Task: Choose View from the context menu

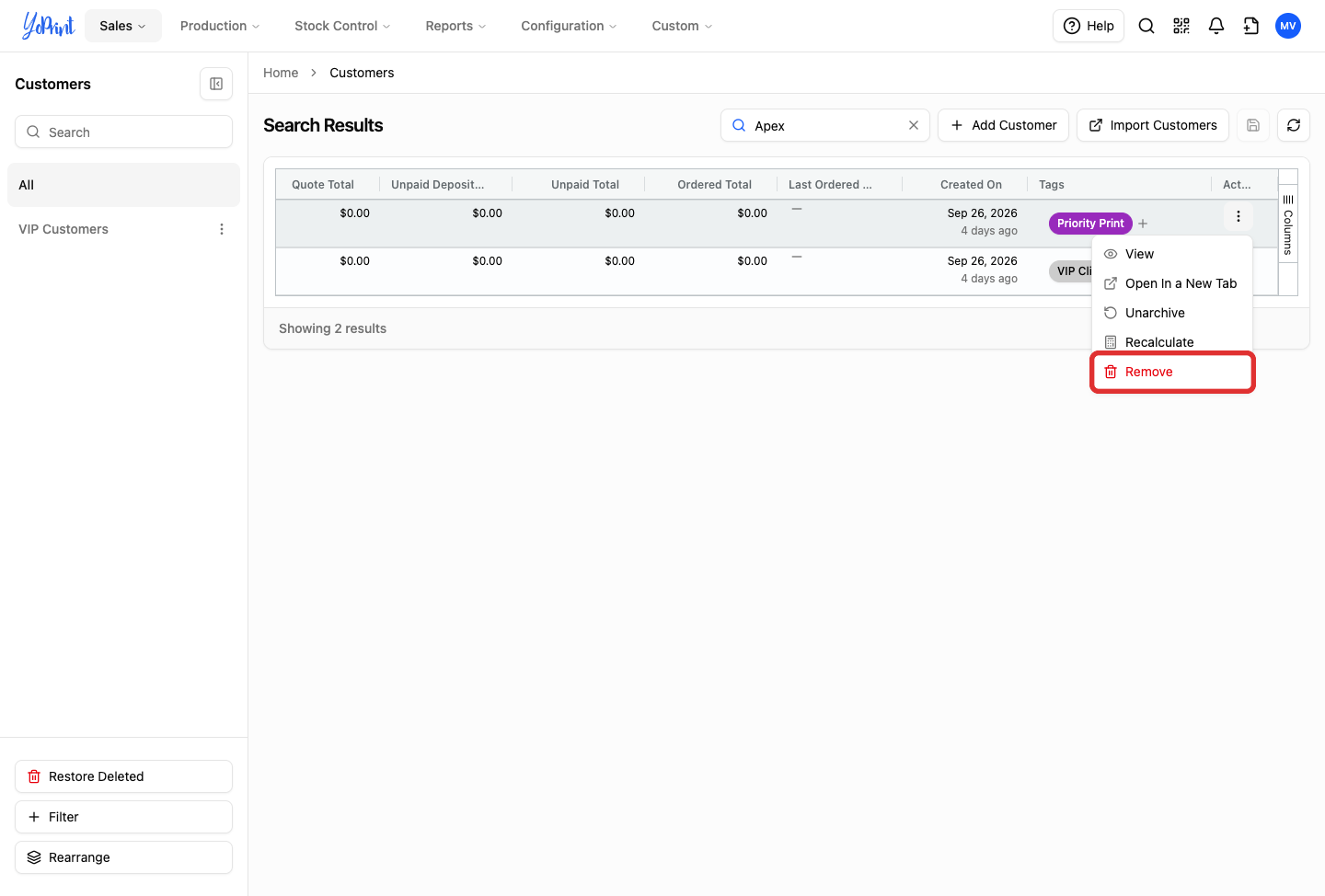Action: (1172, 254)
